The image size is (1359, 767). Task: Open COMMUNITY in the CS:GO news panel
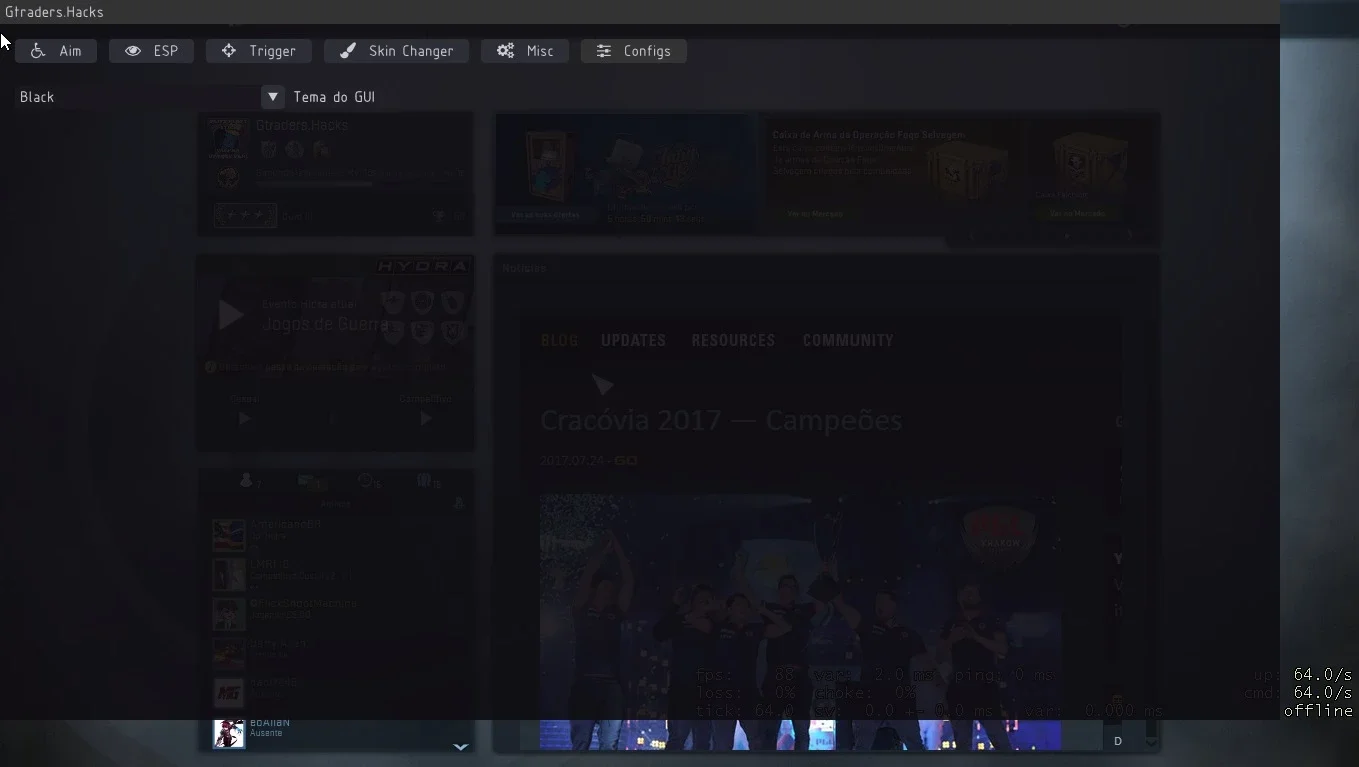point(848,340)
